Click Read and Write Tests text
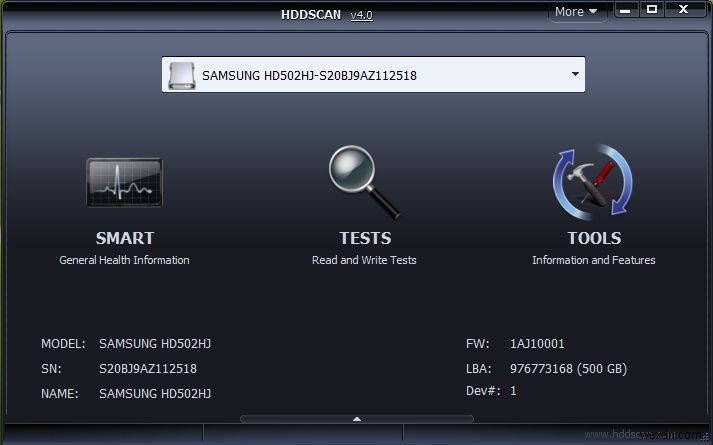Screen dimensions: 713x445 click(x=364, y=260)
